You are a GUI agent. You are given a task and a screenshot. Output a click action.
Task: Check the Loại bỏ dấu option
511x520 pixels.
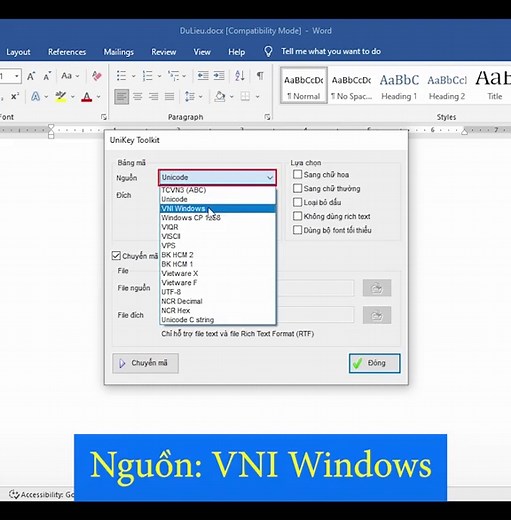click(297, 202)
